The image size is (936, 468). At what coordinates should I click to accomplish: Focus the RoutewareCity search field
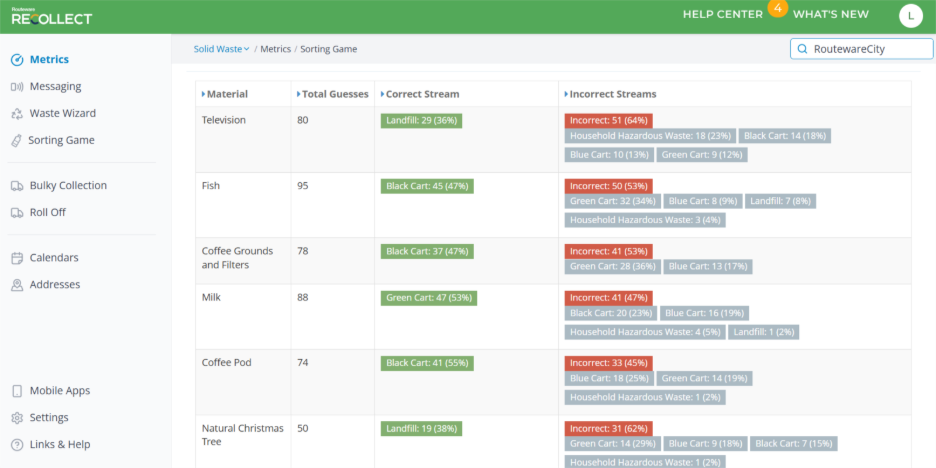(x=861, y=49)
